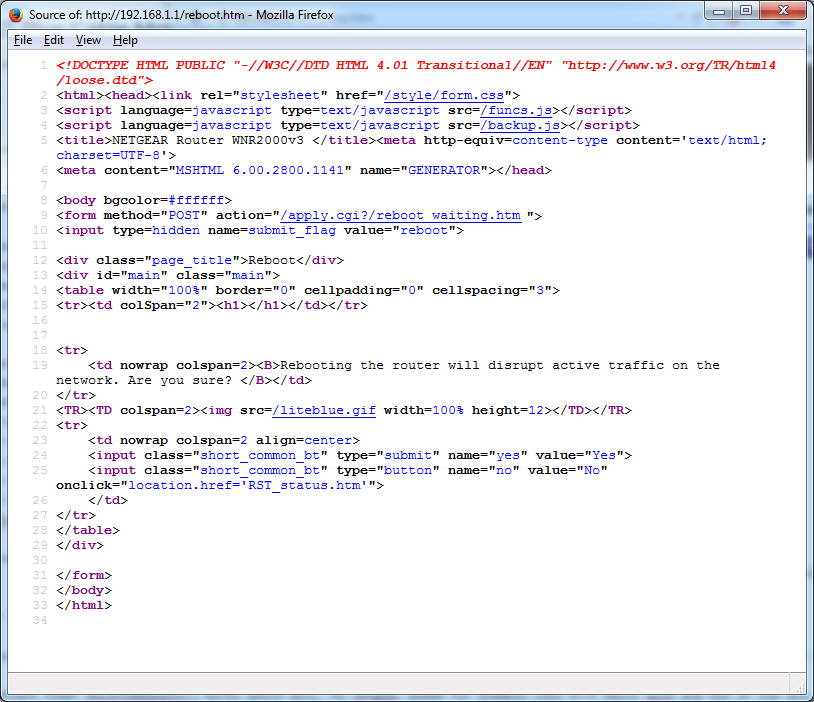
Task: Open the Help menu
Action: tap(125, 40)
